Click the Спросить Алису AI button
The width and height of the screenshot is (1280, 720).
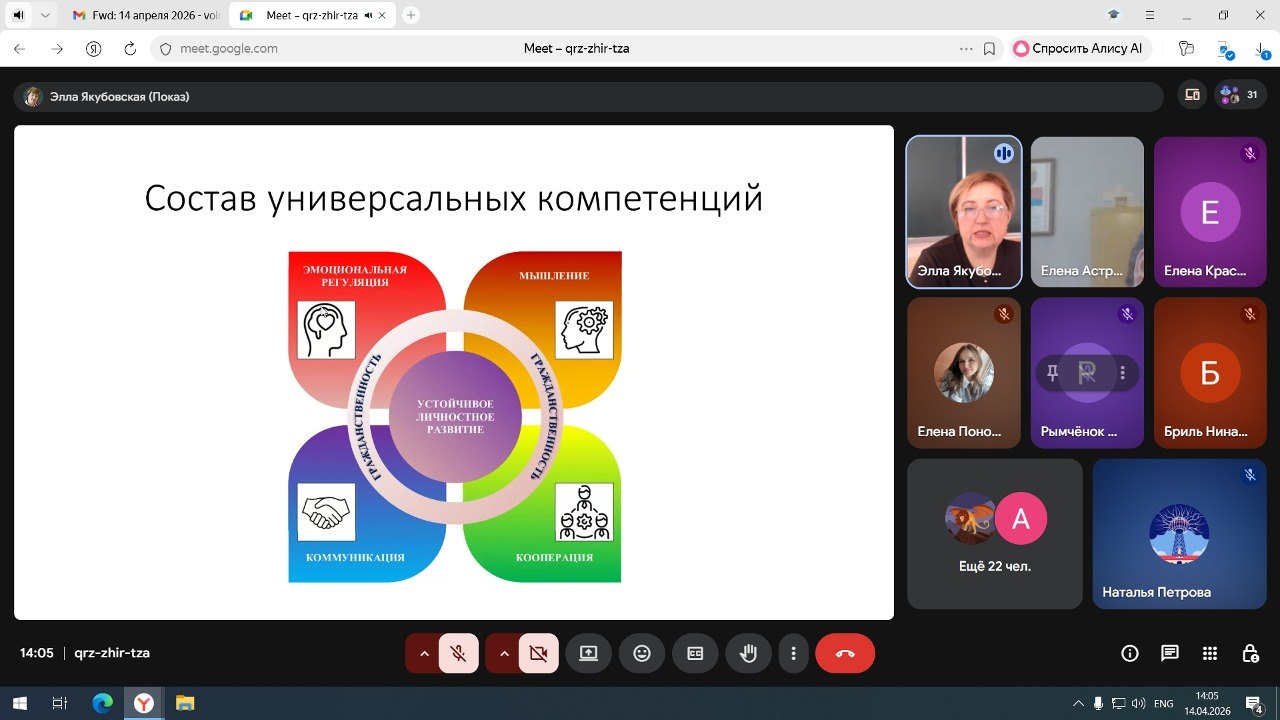1080,48
